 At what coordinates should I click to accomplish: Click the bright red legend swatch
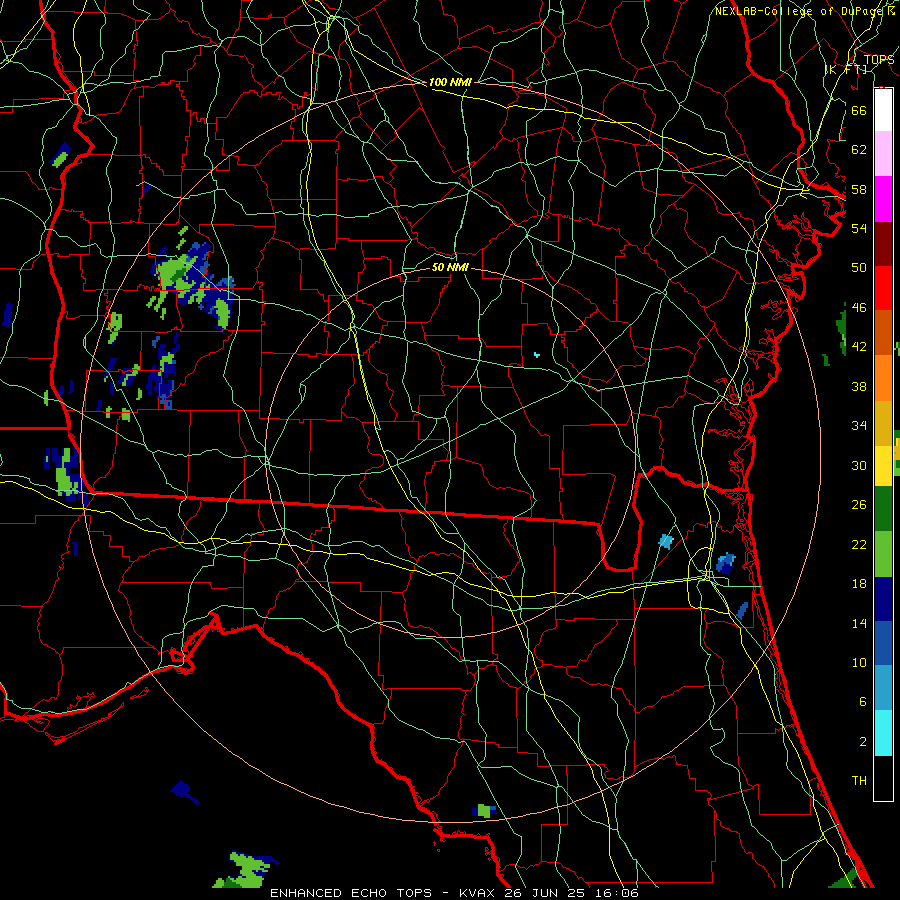tap(883, 288)
